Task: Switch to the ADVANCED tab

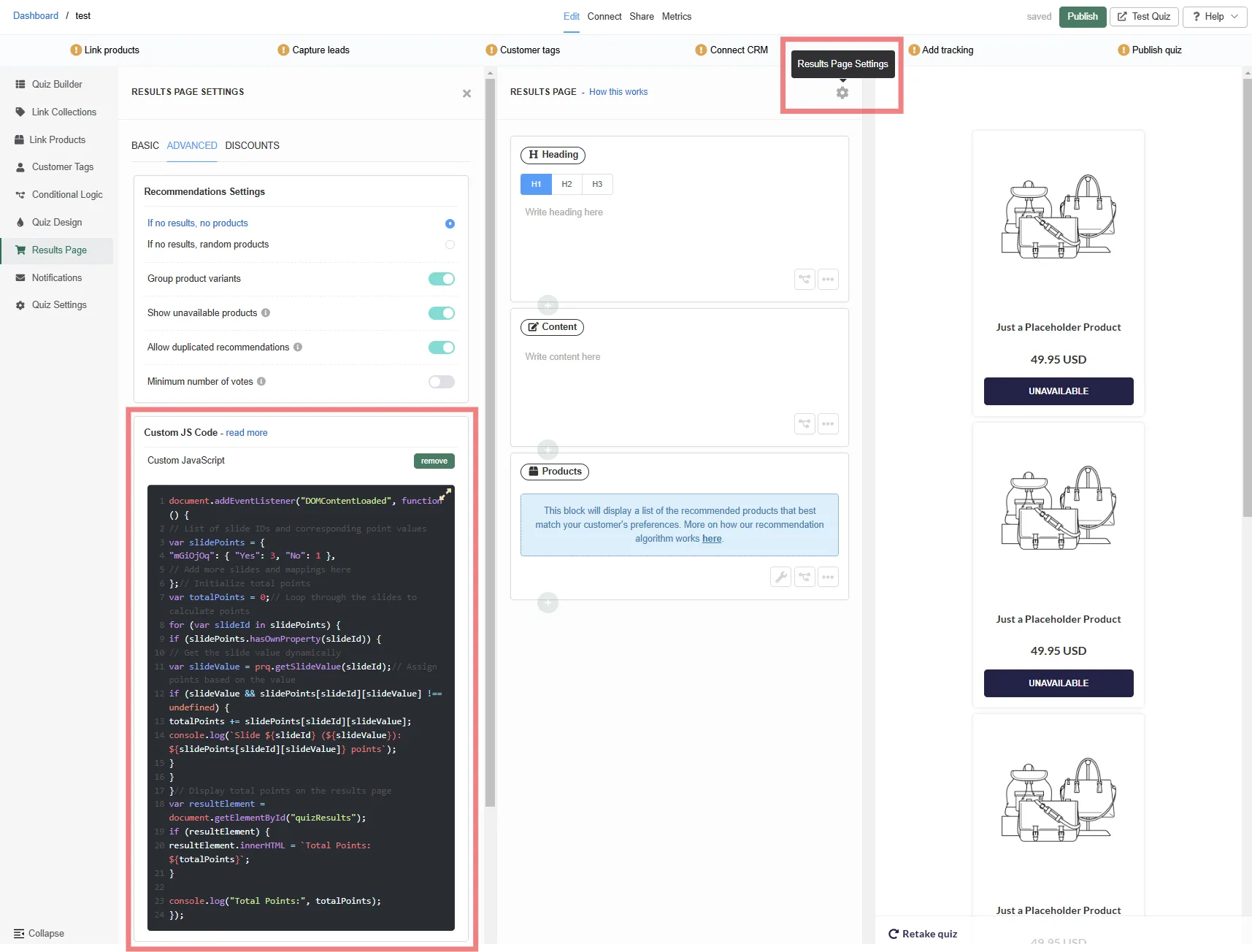Action: 192,145
